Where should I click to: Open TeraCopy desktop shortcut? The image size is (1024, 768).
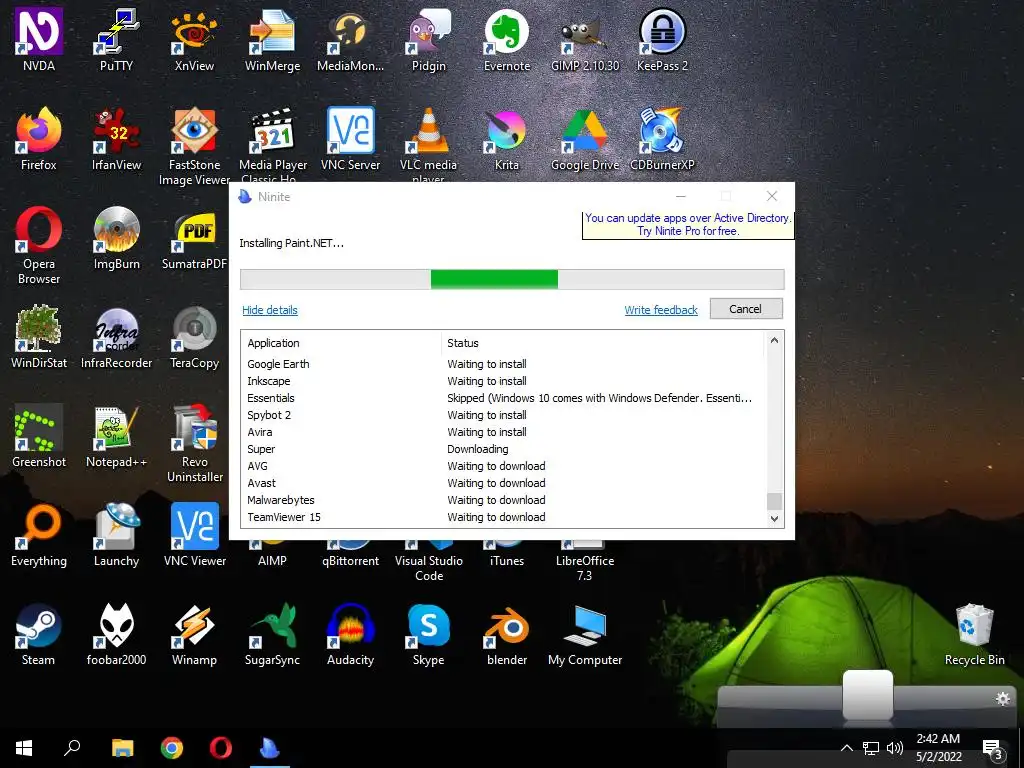[x=194, y=336]
